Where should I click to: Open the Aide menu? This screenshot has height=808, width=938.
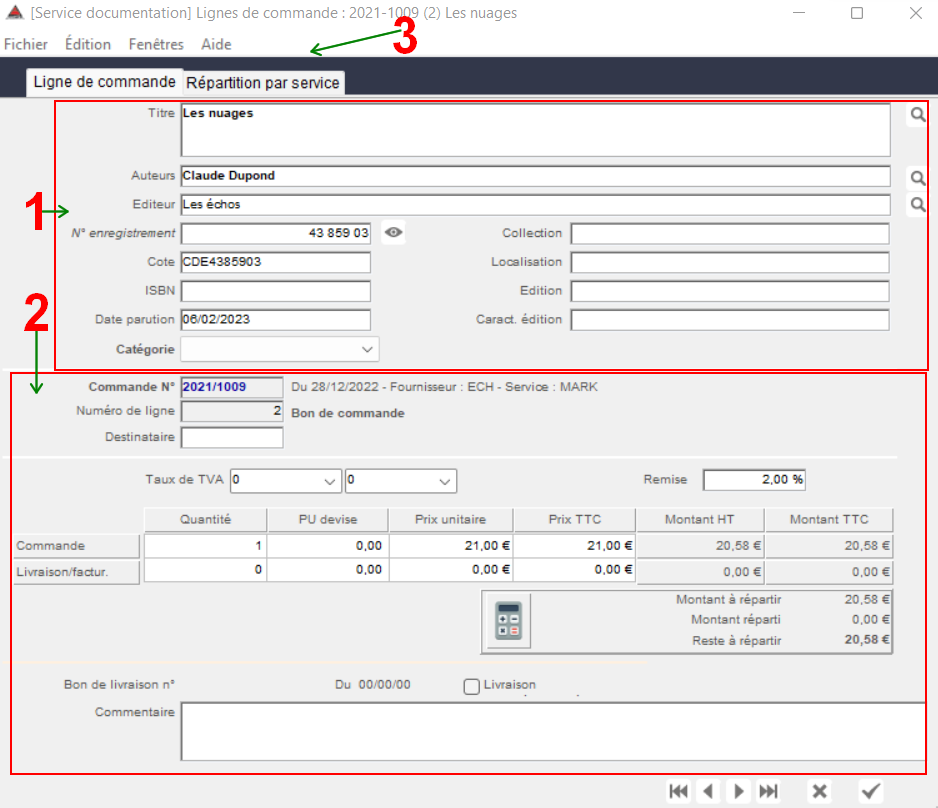pyautogui.click(x=217, y=44)
